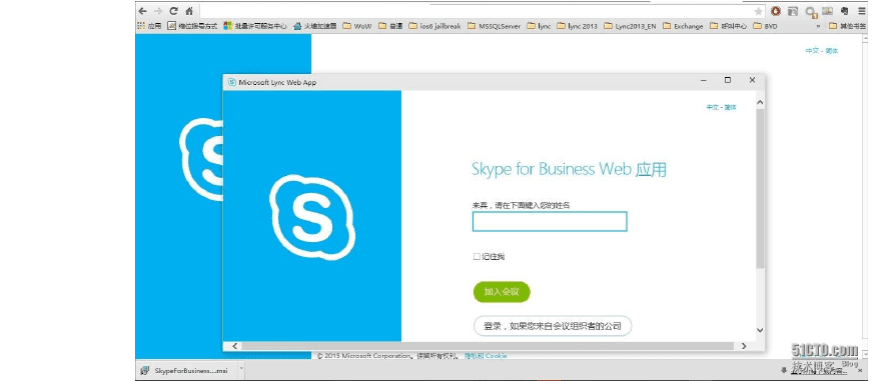Click the Lync window scrollbar down arrow
The height and width of the screenshot is (381, 893).
coord(760,330)
